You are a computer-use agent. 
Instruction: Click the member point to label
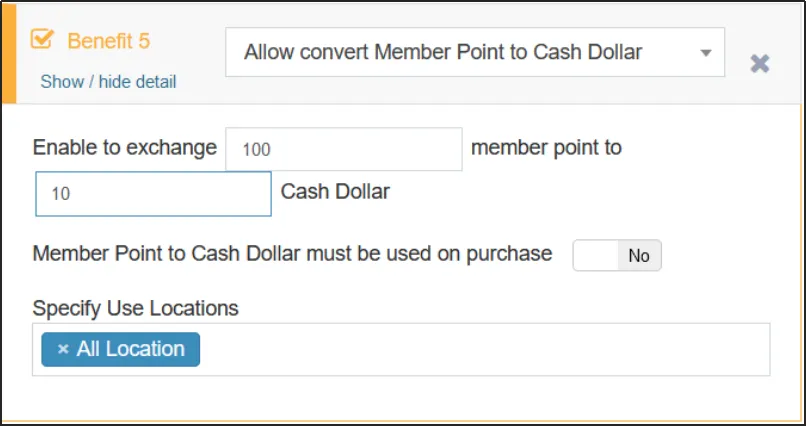[x=546, y=148]
